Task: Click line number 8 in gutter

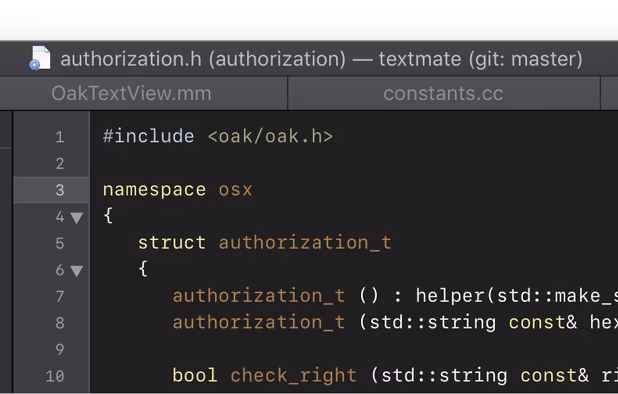Action: coord(60,323)
